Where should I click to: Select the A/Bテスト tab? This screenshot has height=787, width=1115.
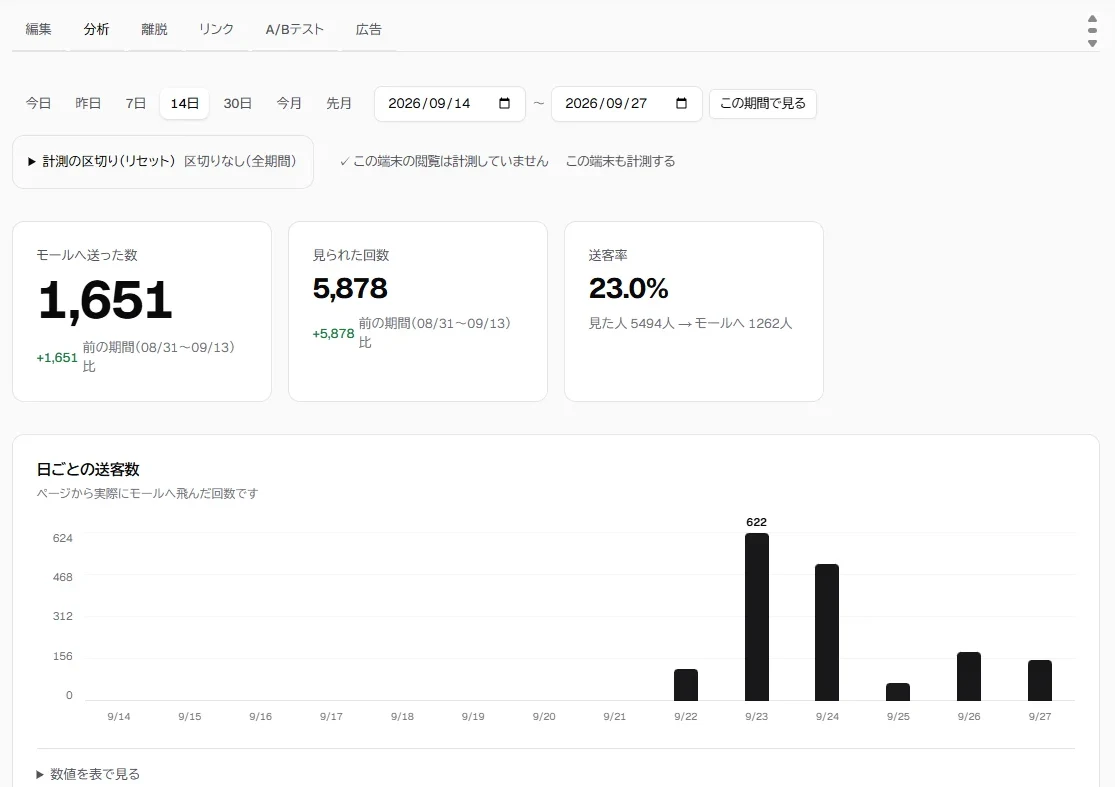click(x=294, y=29)
